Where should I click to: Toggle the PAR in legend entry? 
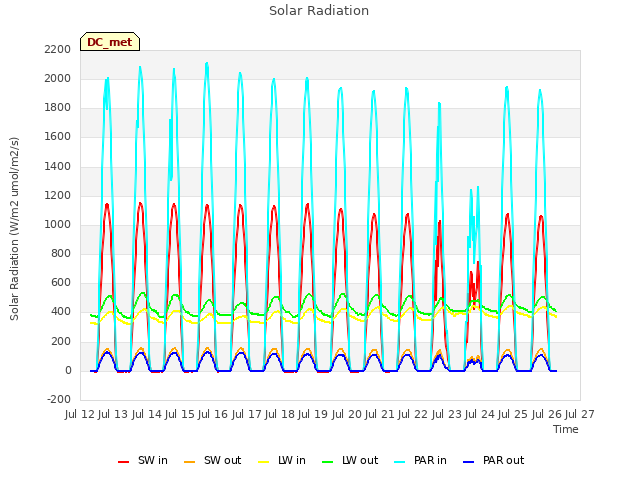[420, 460]
